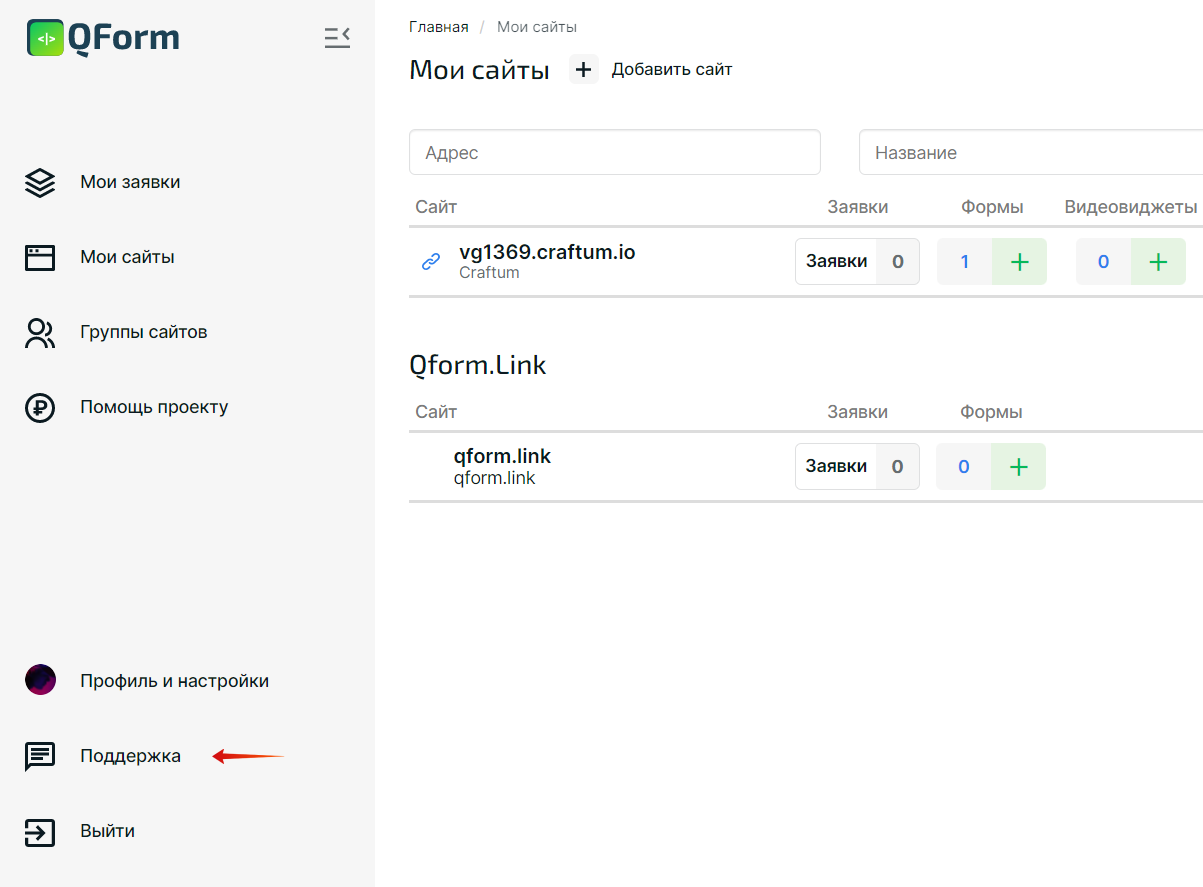Open Профиль и настройки
Image resolution: width=1203 pixels, height=887 pixels.
click(175, 681)
